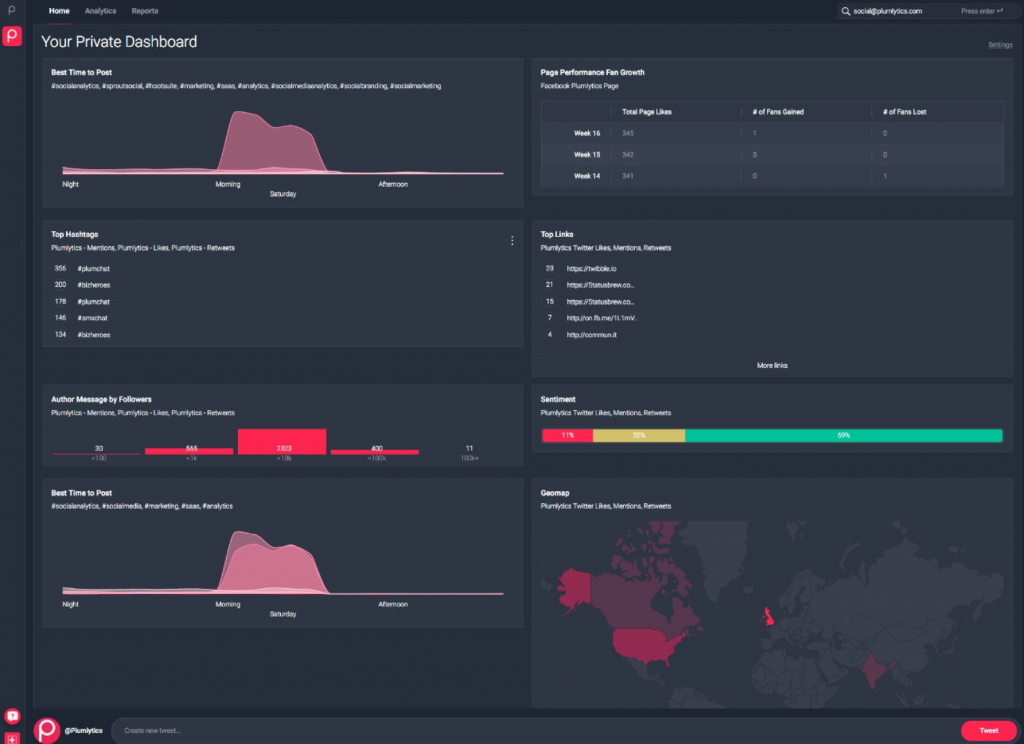Select #plumchat hashtag with 356 count

pos(93,268)
